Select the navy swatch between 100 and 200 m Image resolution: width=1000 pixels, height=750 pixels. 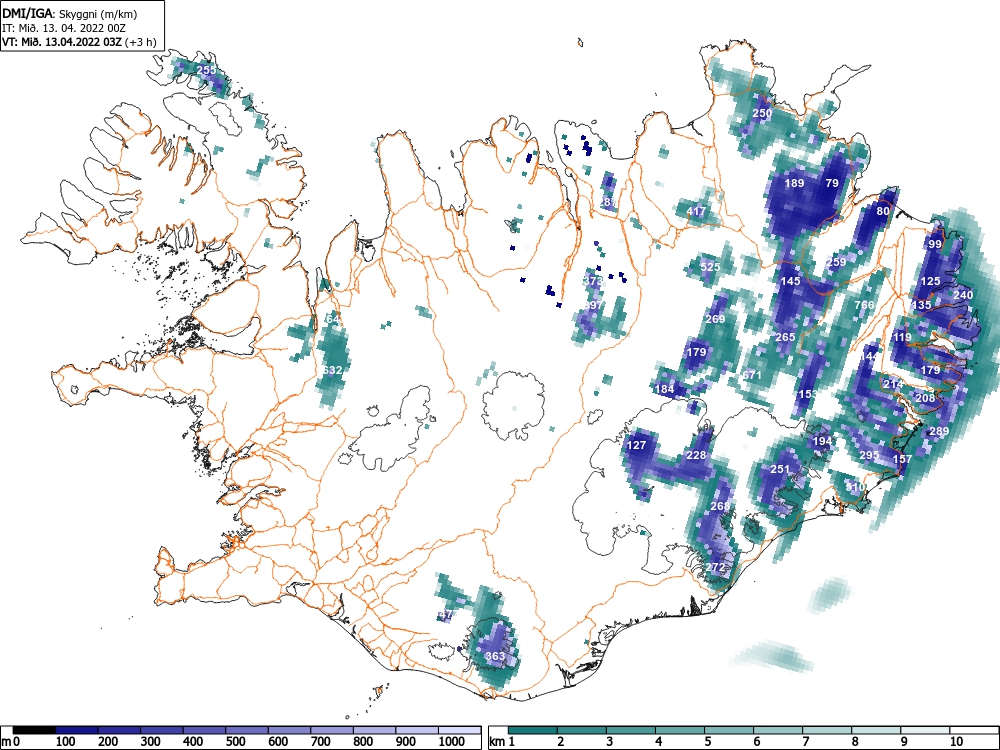77,730
